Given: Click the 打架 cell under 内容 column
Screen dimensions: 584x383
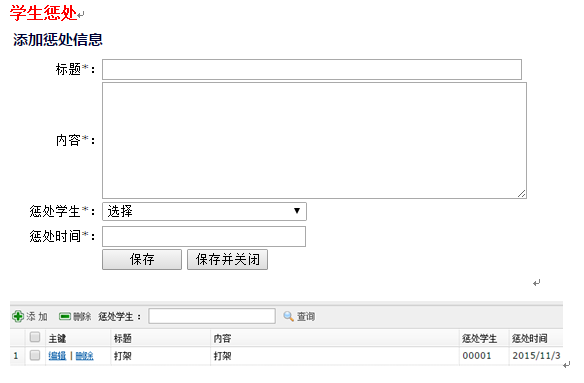Looking at the screenshot, I should tap(222, 356).
